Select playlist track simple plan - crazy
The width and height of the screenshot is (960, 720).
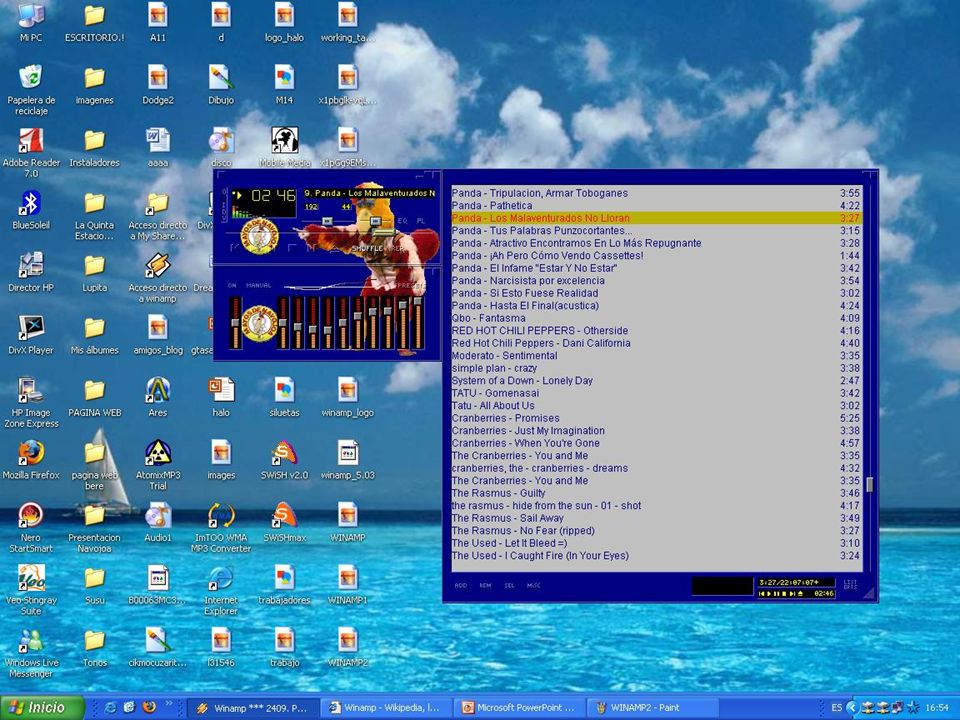pyautogui.click(x=656, y=368)
